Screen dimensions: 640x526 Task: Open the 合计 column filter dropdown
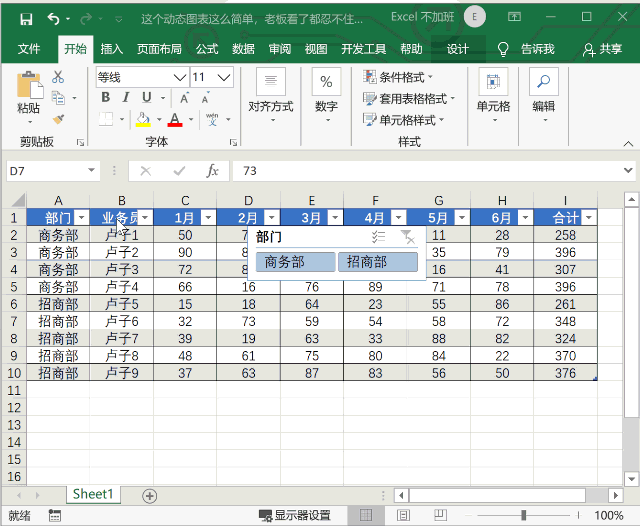click(589, 218)
